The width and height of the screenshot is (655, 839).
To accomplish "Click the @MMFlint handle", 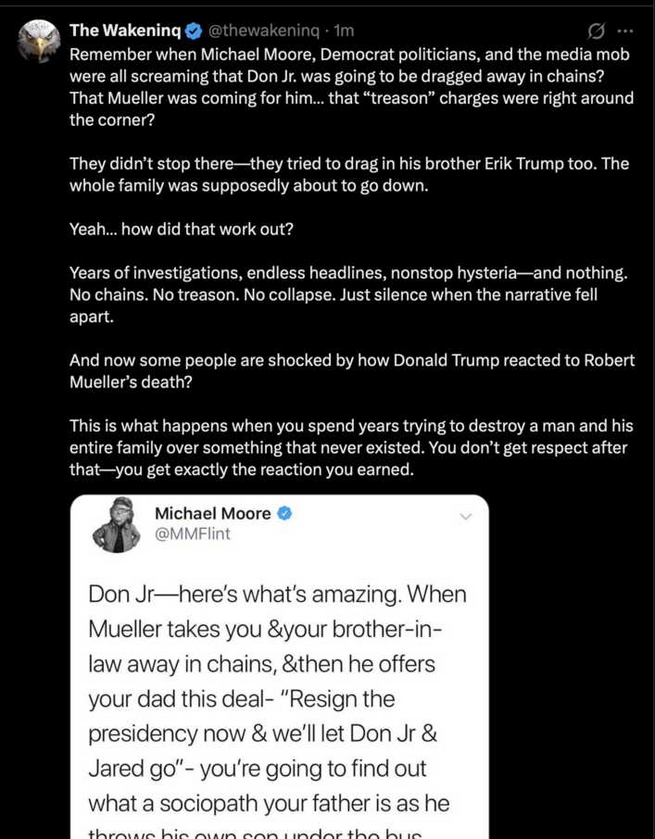I will [x=192, y=534].
